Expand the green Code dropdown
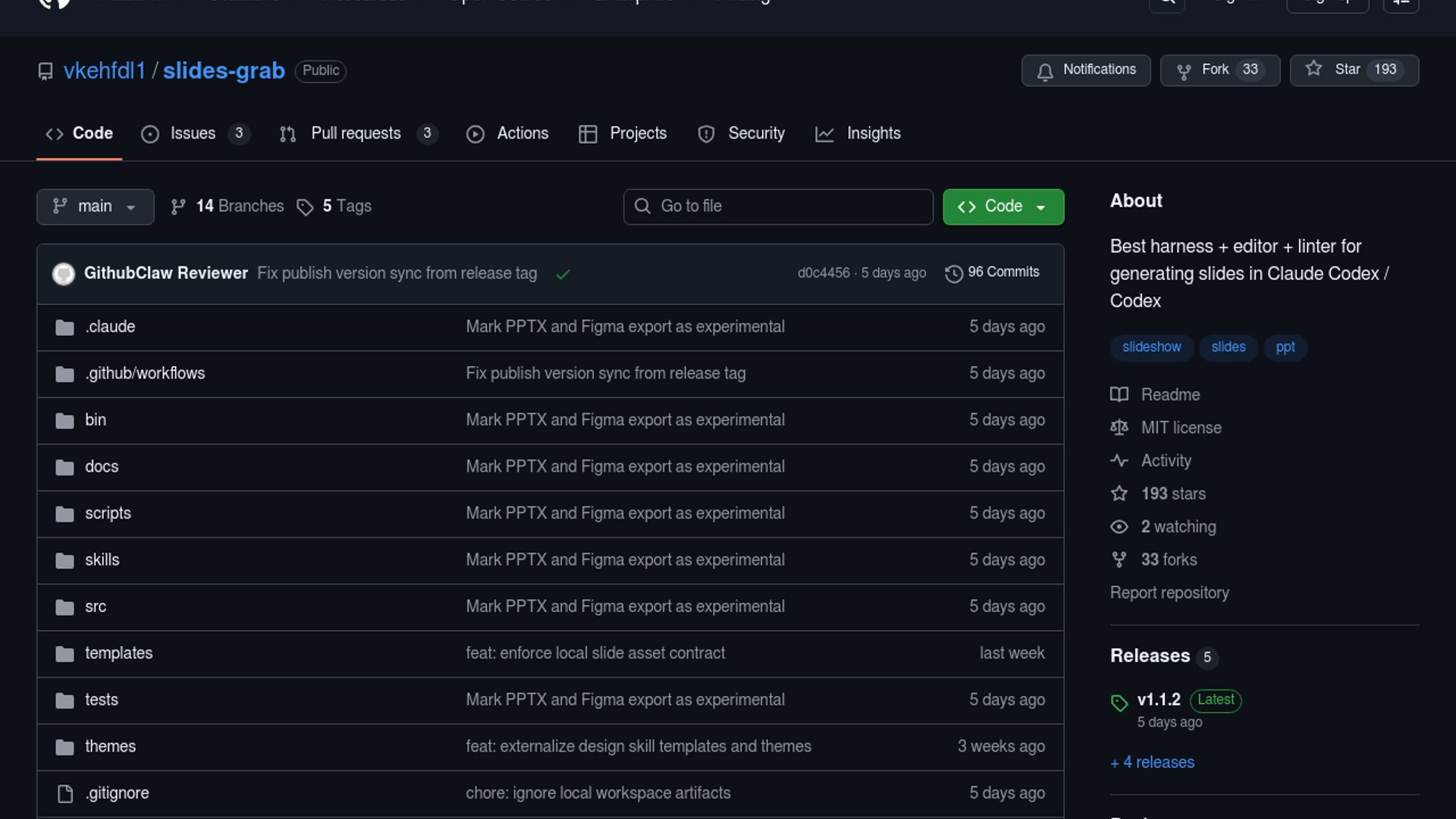 1003,206
